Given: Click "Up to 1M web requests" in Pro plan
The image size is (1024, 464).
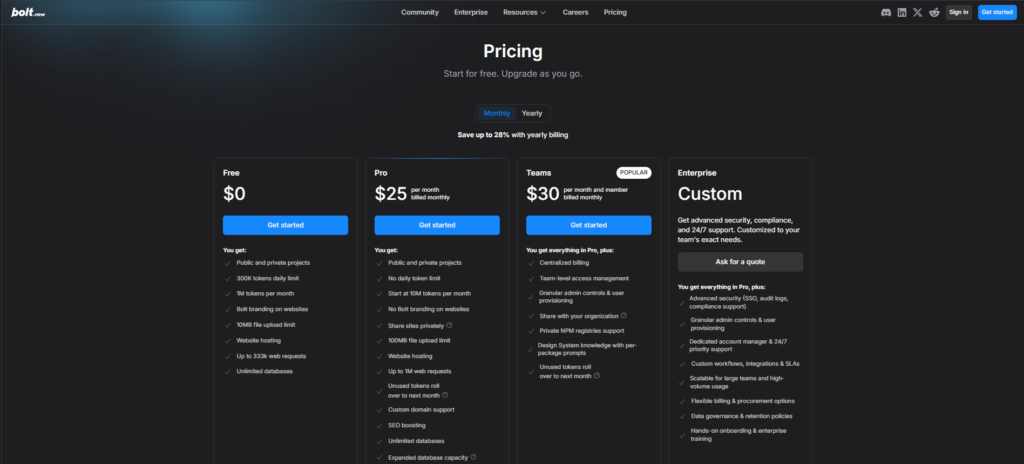Looking at the screenshot, I should [x=420, y=371].
